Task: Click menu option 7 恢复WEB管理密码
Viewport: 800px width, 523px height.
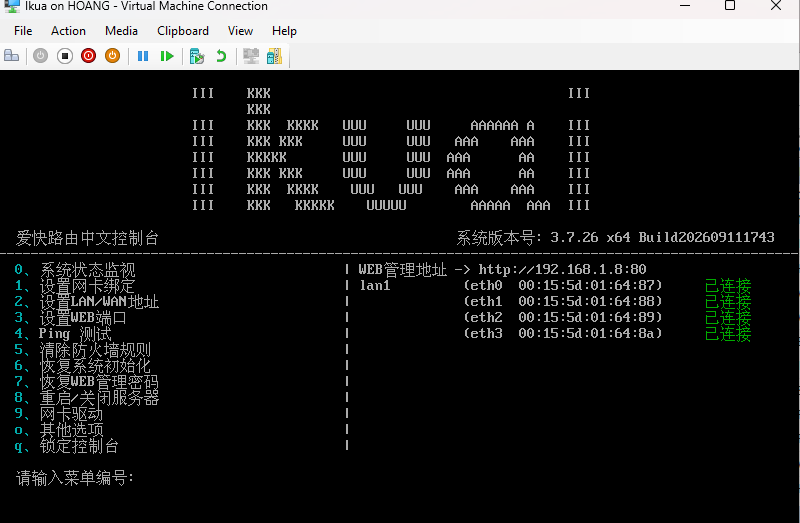Action: pos(87,382)
